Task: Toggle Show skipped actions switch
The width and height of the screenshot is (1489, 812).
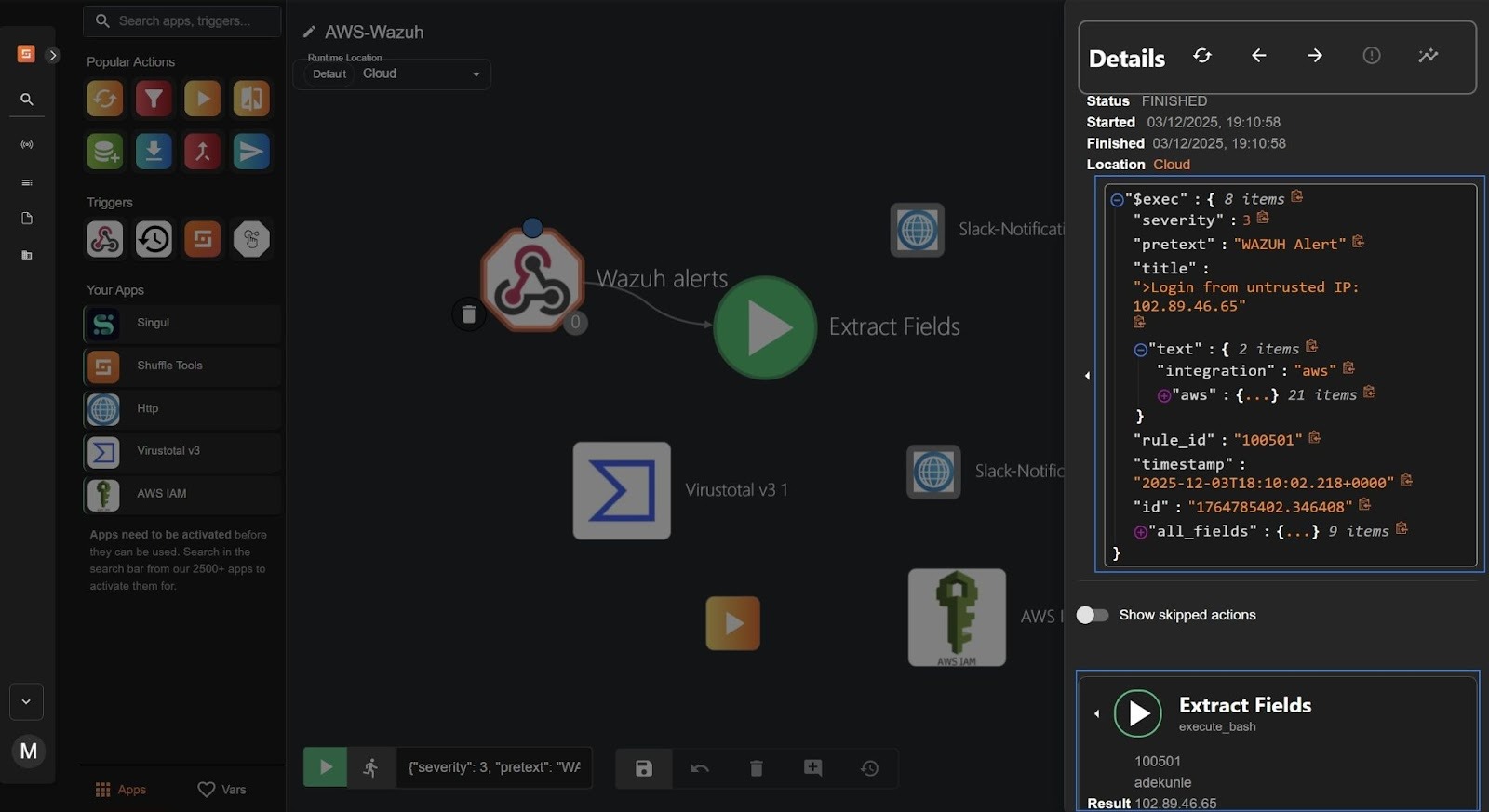Action: 1093,615
